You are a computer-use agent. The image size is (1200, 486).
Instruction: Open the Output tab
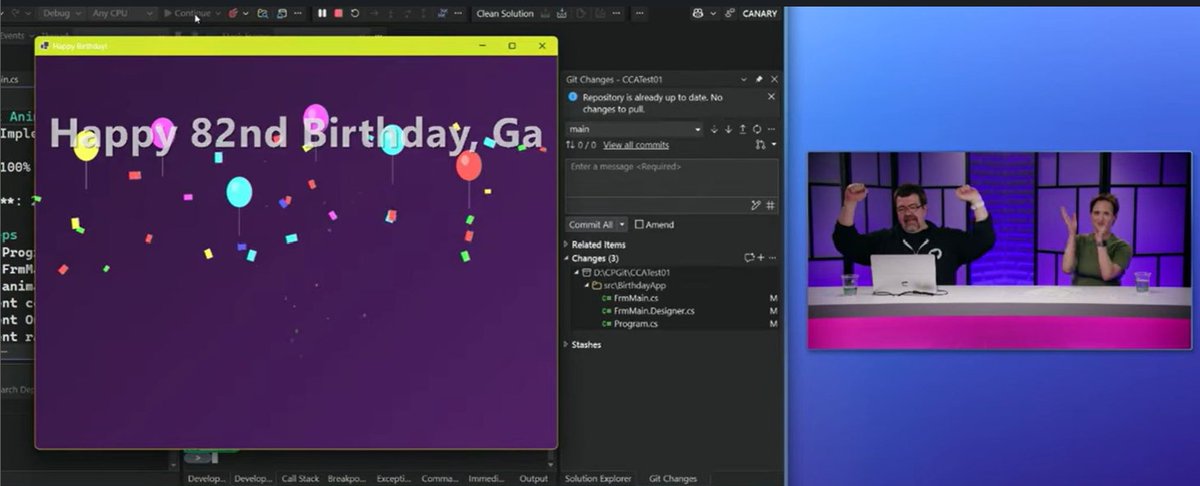pyautogui.click(x=533, y=478)
